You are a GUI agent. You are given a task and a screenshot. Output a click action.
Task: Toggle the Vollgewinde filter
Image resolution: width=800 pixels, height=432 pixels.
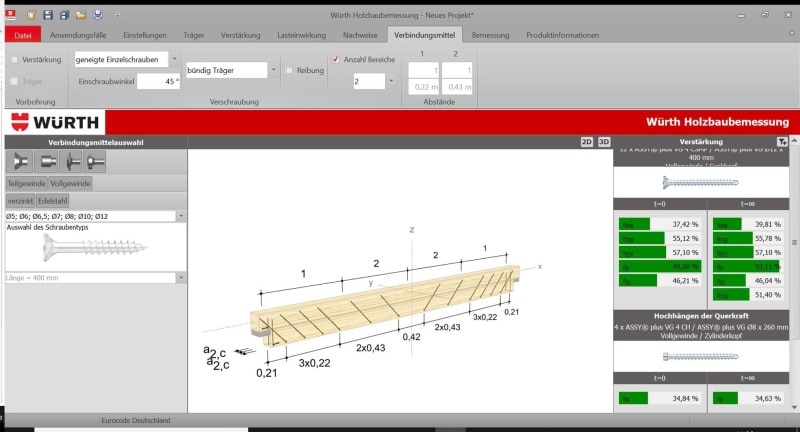click(x=70, y=183)
